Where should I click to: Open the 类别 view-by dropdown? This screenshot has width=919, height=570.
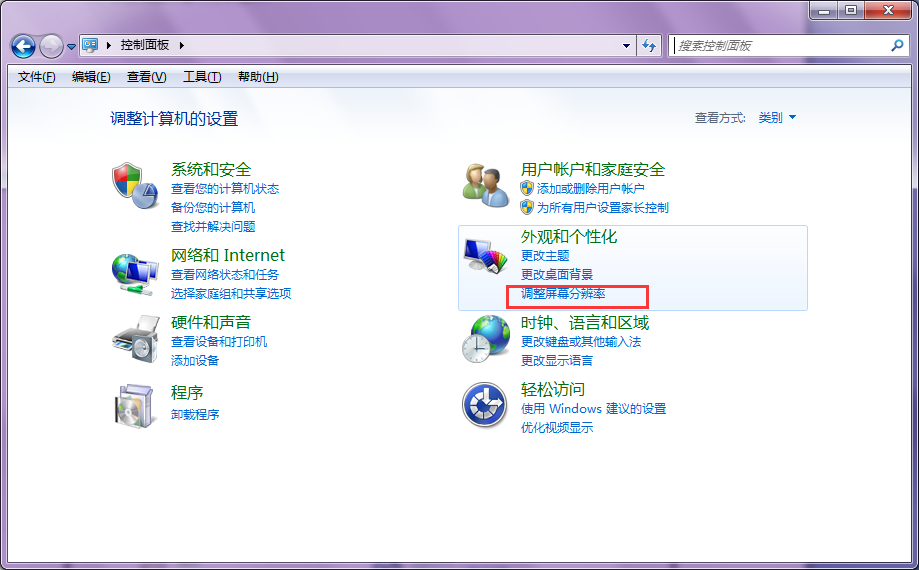tap(777, 118)
